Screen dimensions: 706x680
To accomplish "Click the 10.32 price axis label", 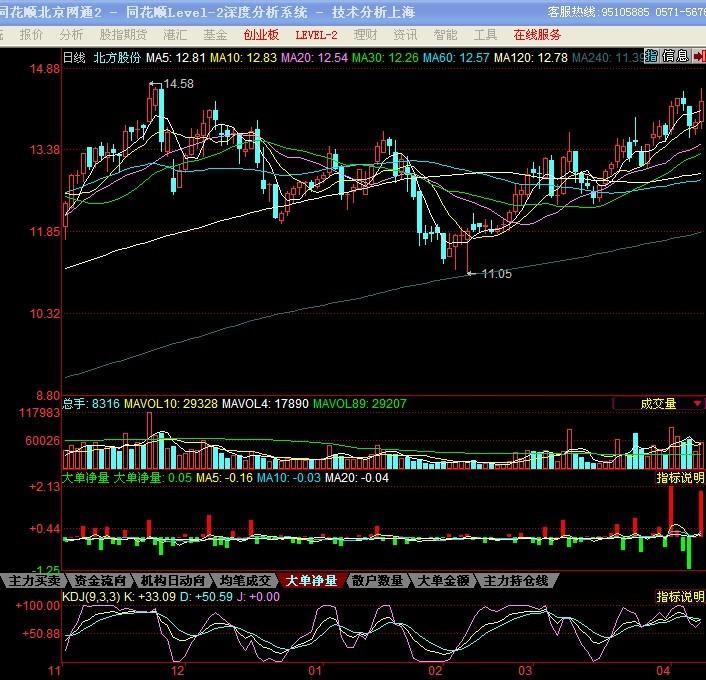I will tap(45, 313).
